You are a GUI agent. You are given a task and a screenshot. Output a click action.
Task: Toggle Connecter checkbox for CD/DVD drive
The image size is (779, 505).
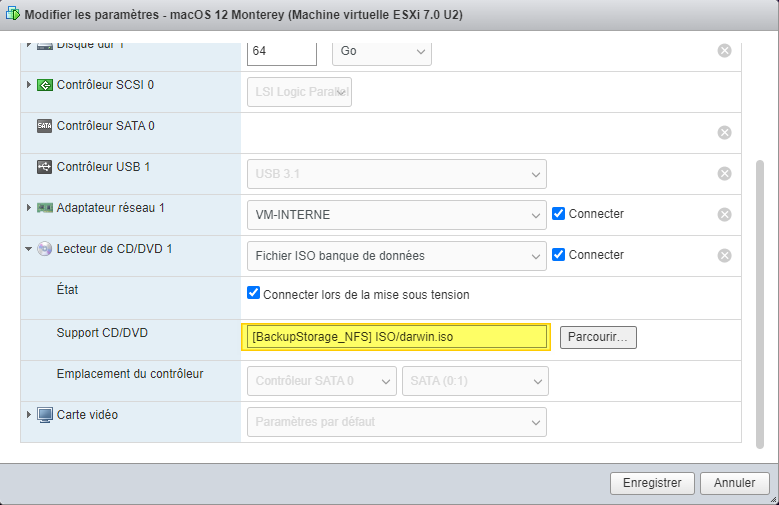tap(558, 254)
